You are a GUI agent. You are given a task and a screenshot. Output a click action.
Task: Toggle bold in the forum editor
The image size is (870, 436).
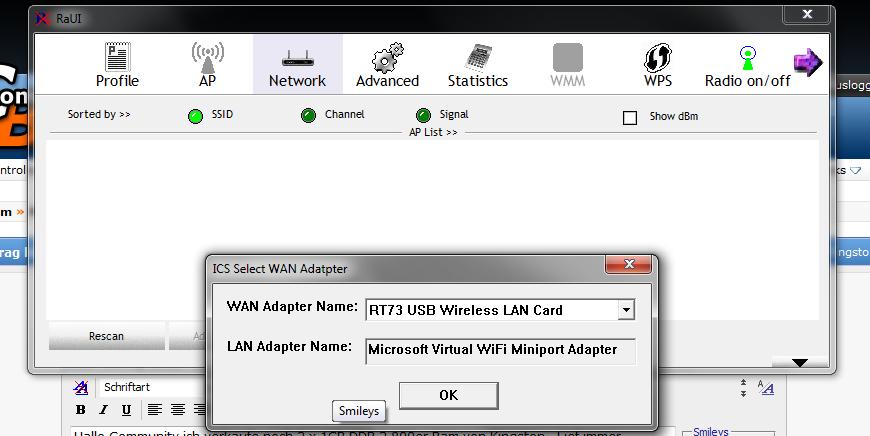80,410
